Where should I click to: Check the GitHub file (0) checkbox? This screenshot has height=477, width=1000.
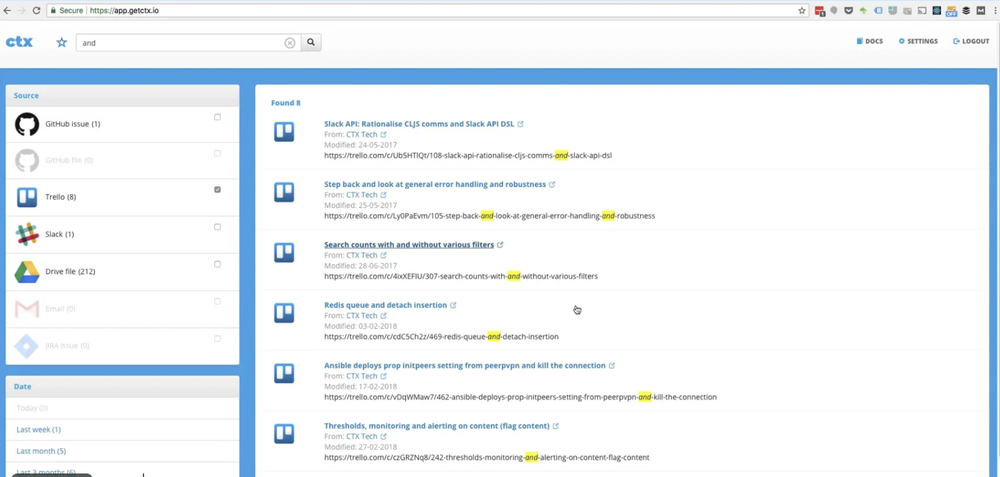[x=217, y=154]
